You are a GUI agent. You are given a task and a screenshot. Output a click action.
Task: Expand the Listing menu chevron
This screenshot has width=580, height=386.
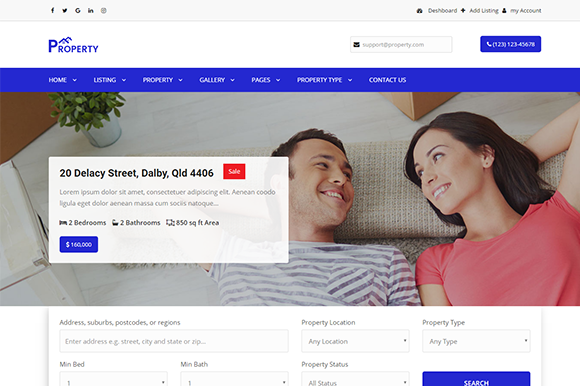click(x=124, y=80)
